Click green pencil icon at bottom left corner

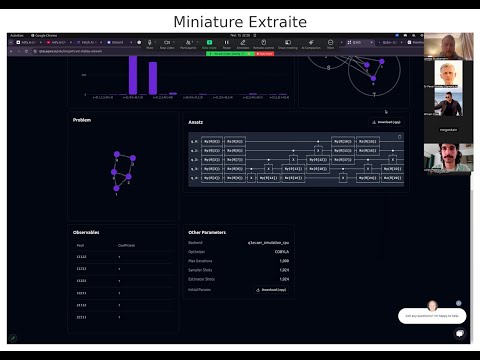pyautogui.click(x=13, y=338)
